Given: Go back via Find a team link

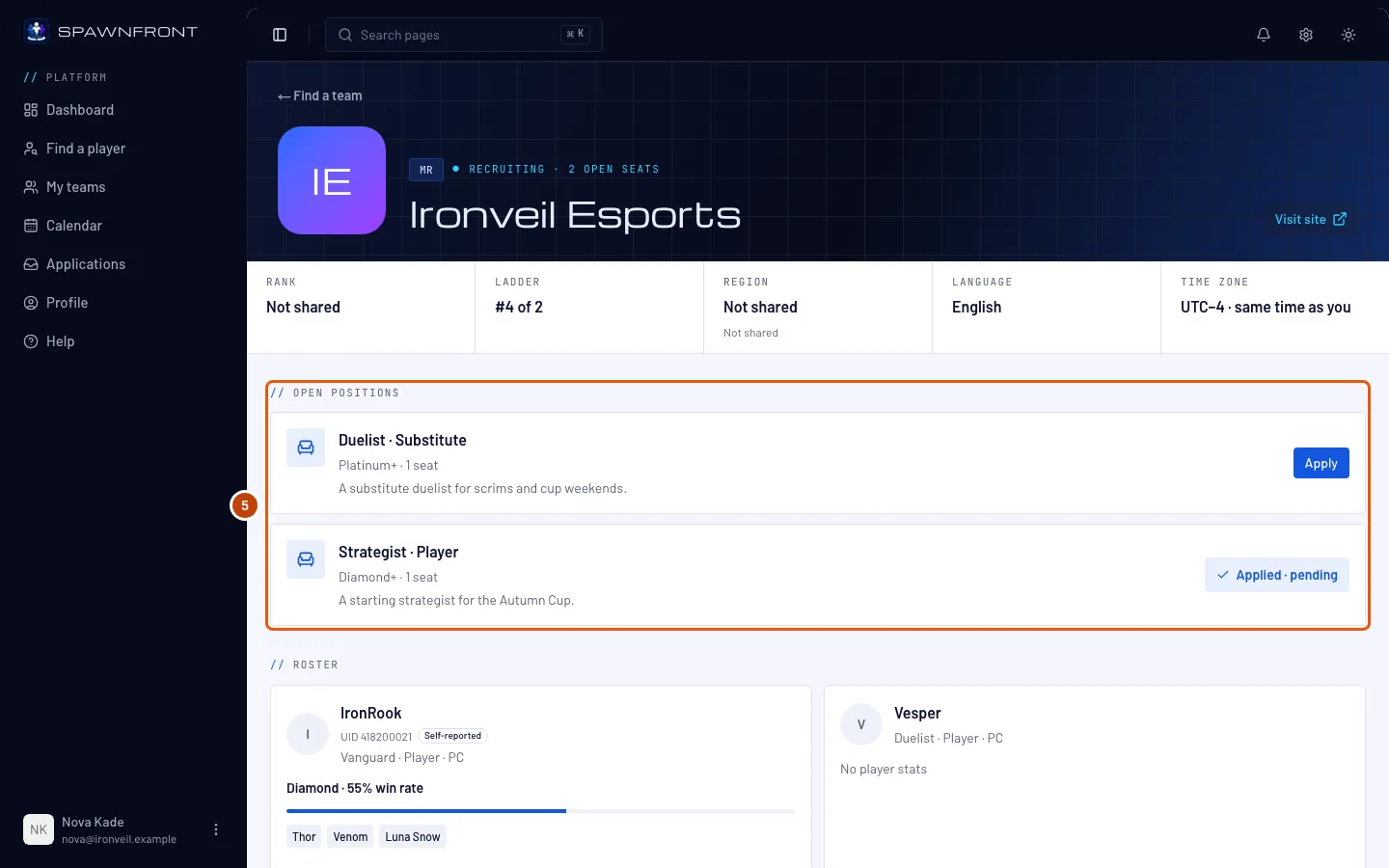Looking at the screenshot, I should [x=320, y=96].
